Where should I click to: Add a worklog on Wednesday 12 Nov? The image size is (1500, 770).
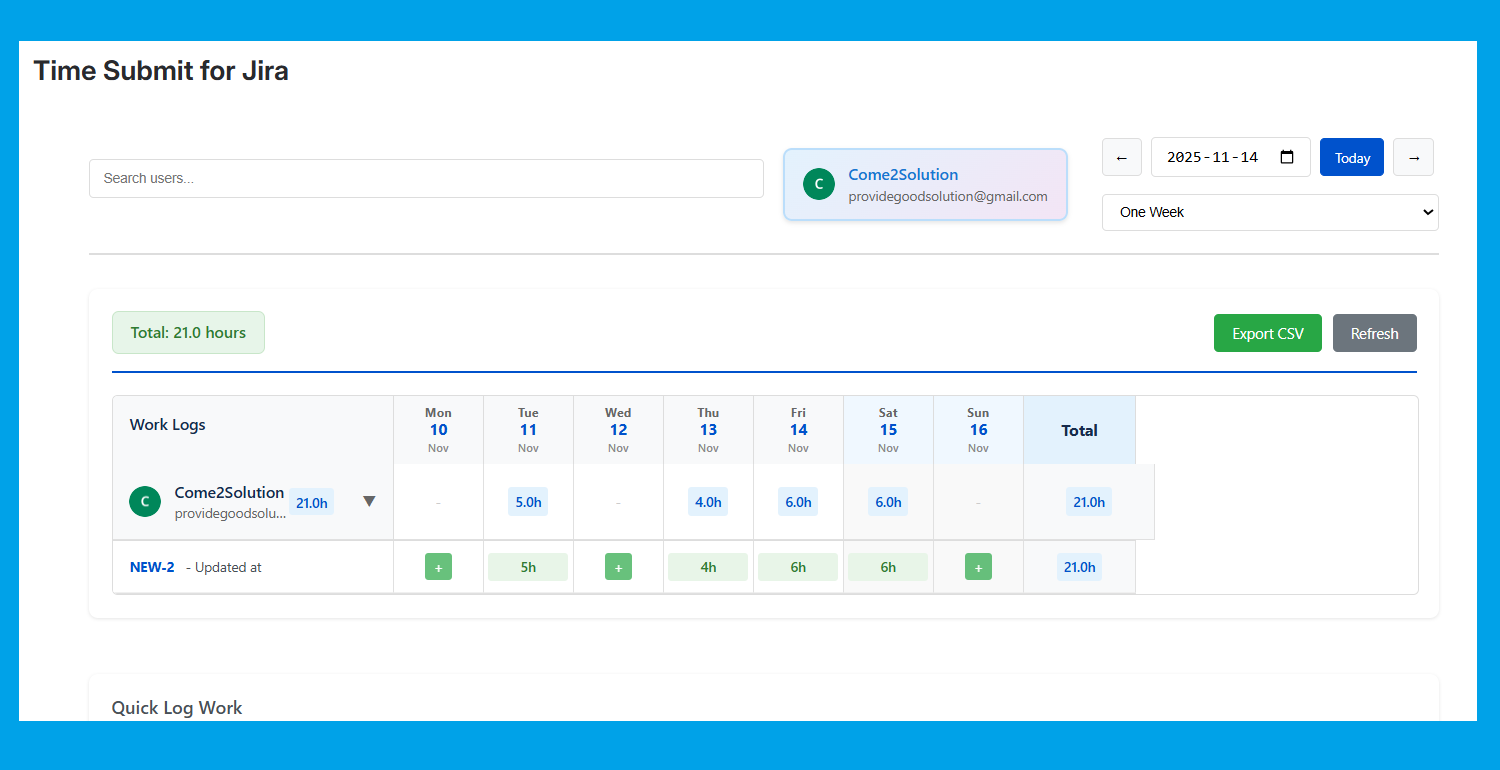point(618,566)
